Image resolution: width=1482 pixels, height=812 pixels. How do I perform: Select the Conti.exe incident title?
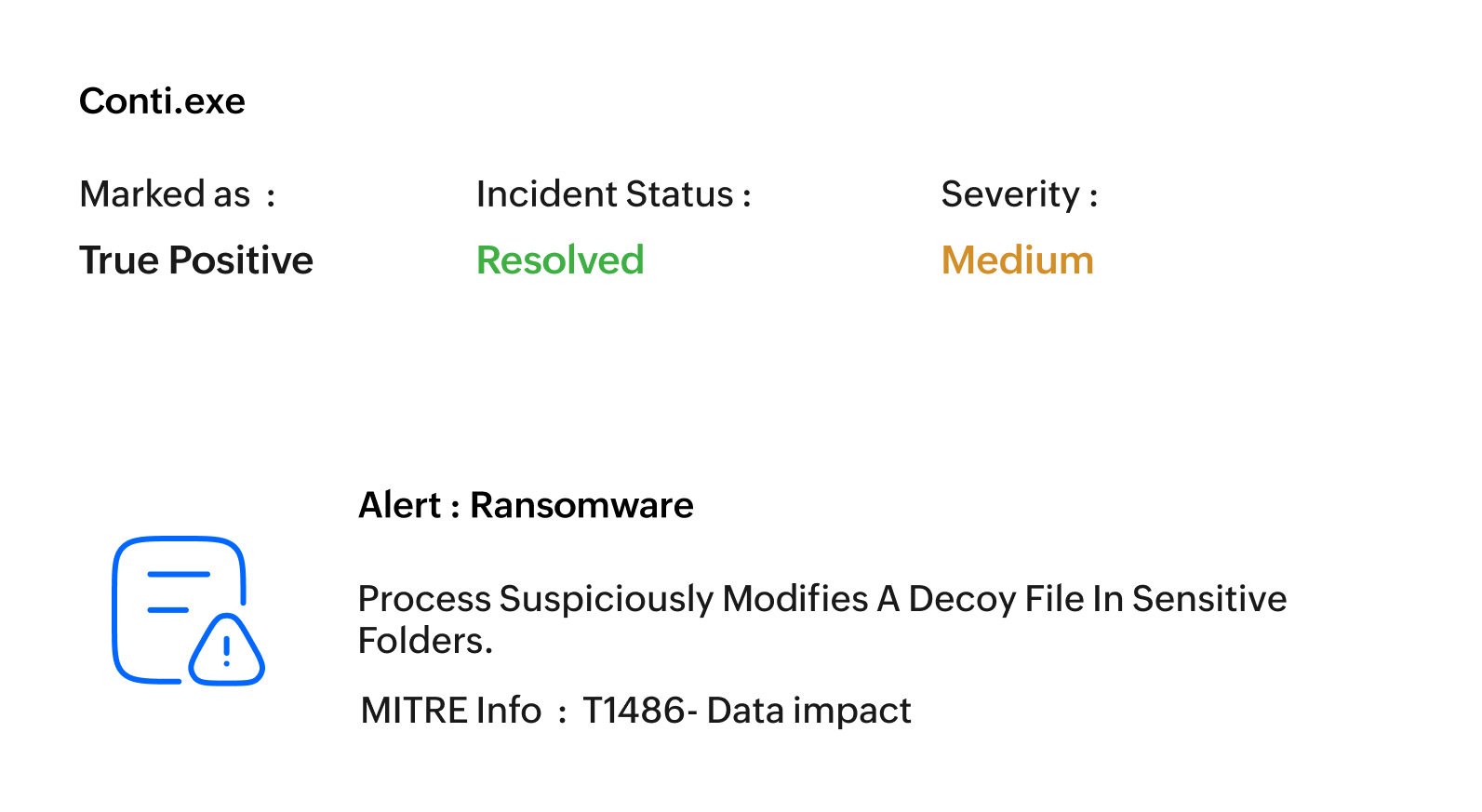point(162,100)
